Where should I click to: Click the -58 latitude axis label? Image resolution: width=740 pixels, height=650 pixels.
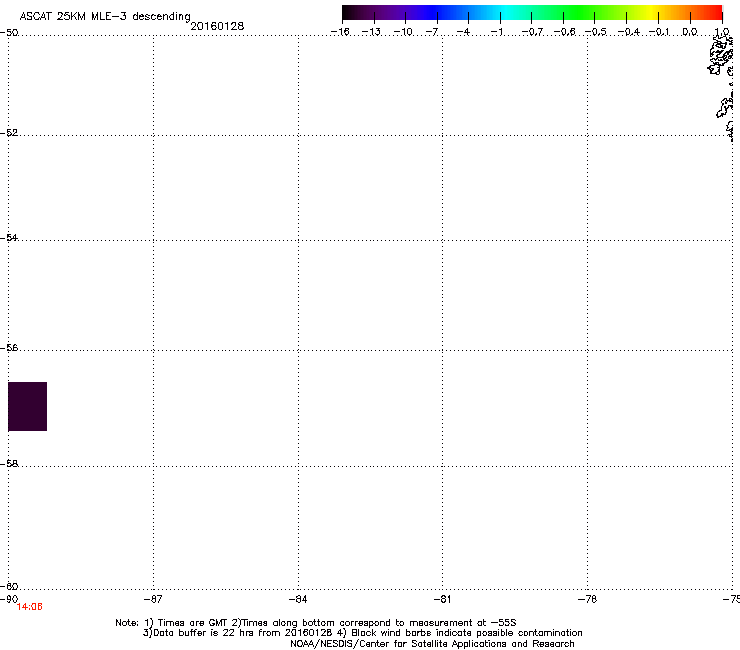tap(9, 464)
